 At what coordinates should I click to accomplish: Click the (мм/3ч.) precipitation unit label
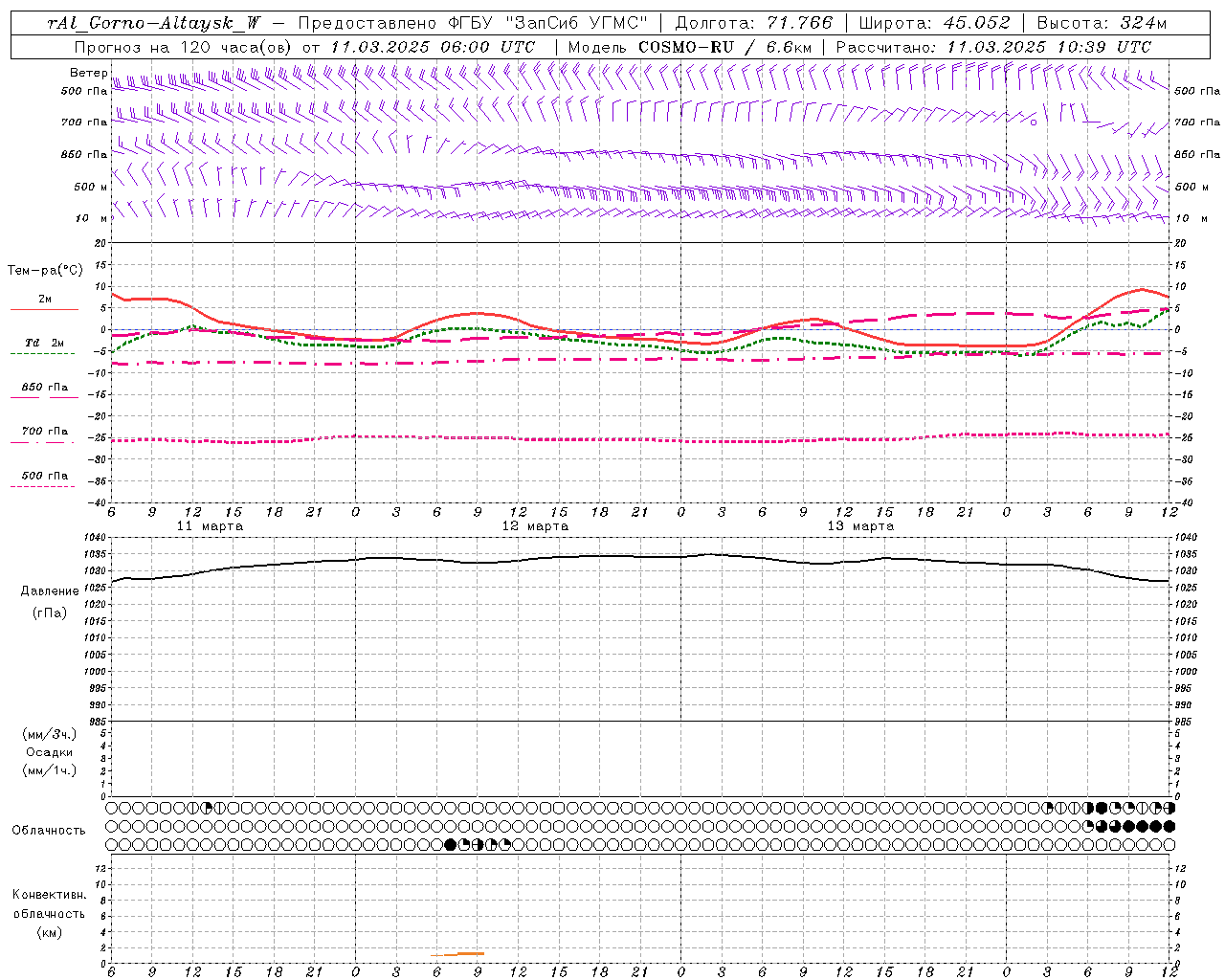(50, 734)
